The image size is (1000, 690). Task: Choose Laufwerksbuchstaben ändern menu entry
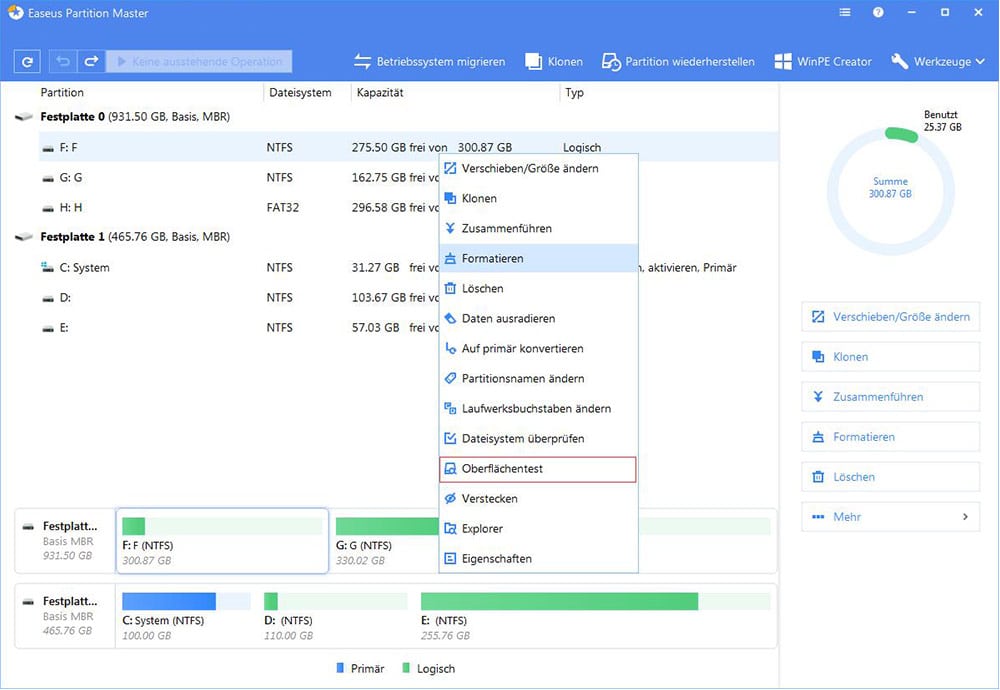tap(538, 408)
